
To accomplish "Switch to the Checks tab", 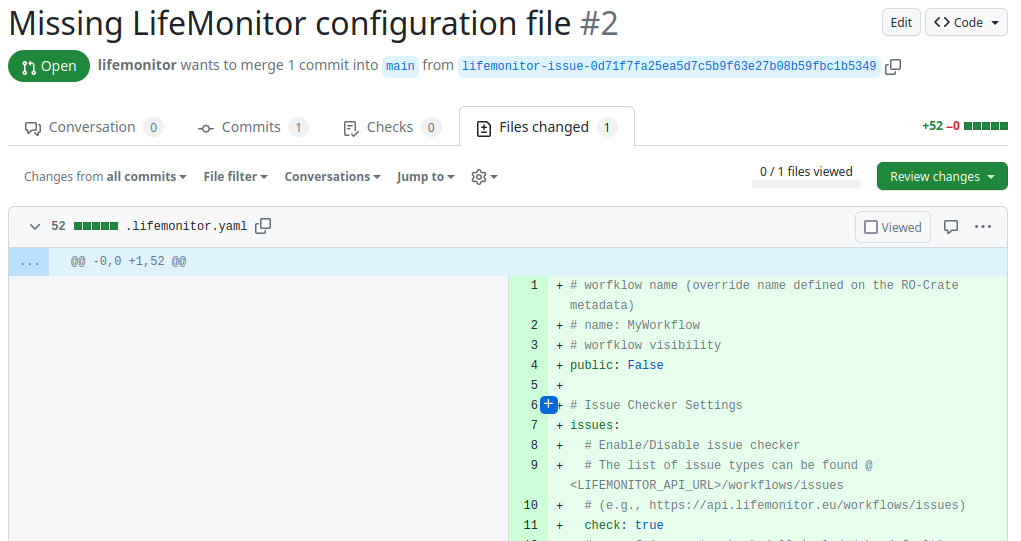I will point(391,127).
